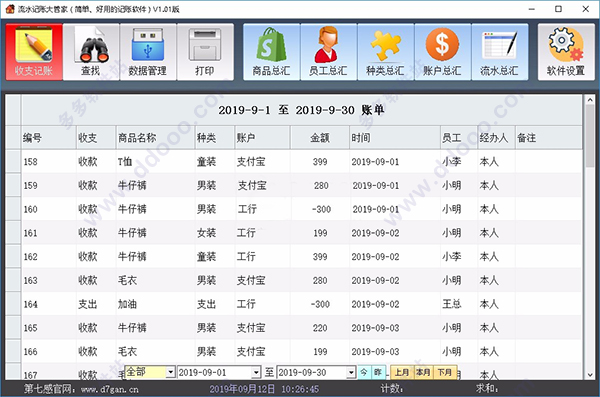The height and width of the screenshot is (397, 600).
Task: Click the 金额 column header
Action: coord(320,137)
